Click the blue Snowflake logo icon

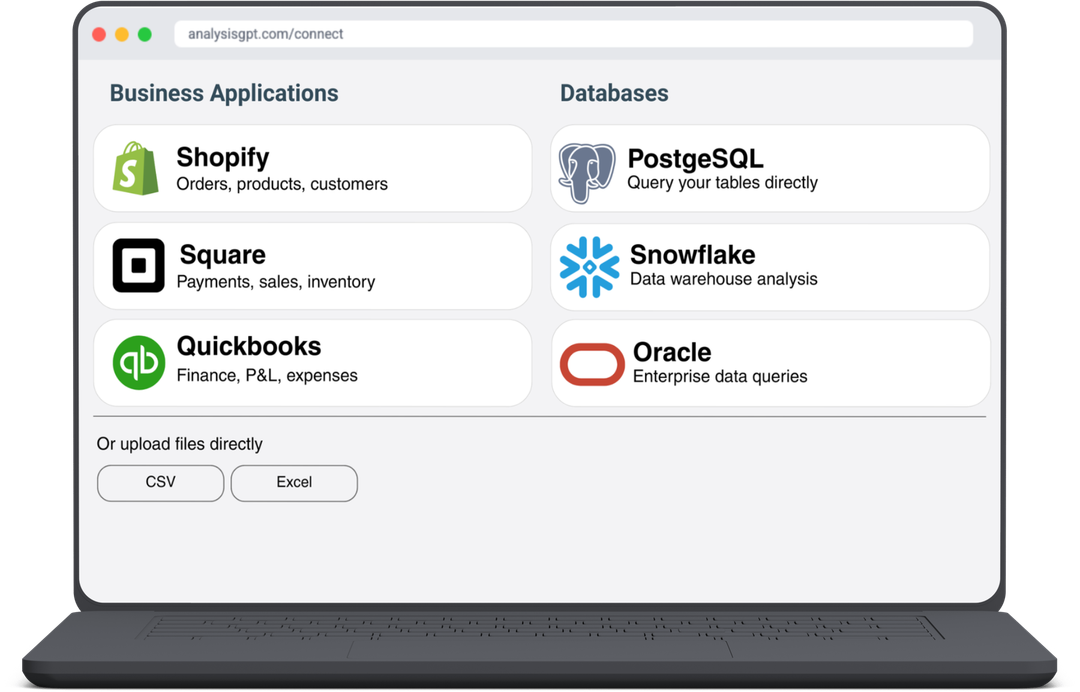click(589, 267)
